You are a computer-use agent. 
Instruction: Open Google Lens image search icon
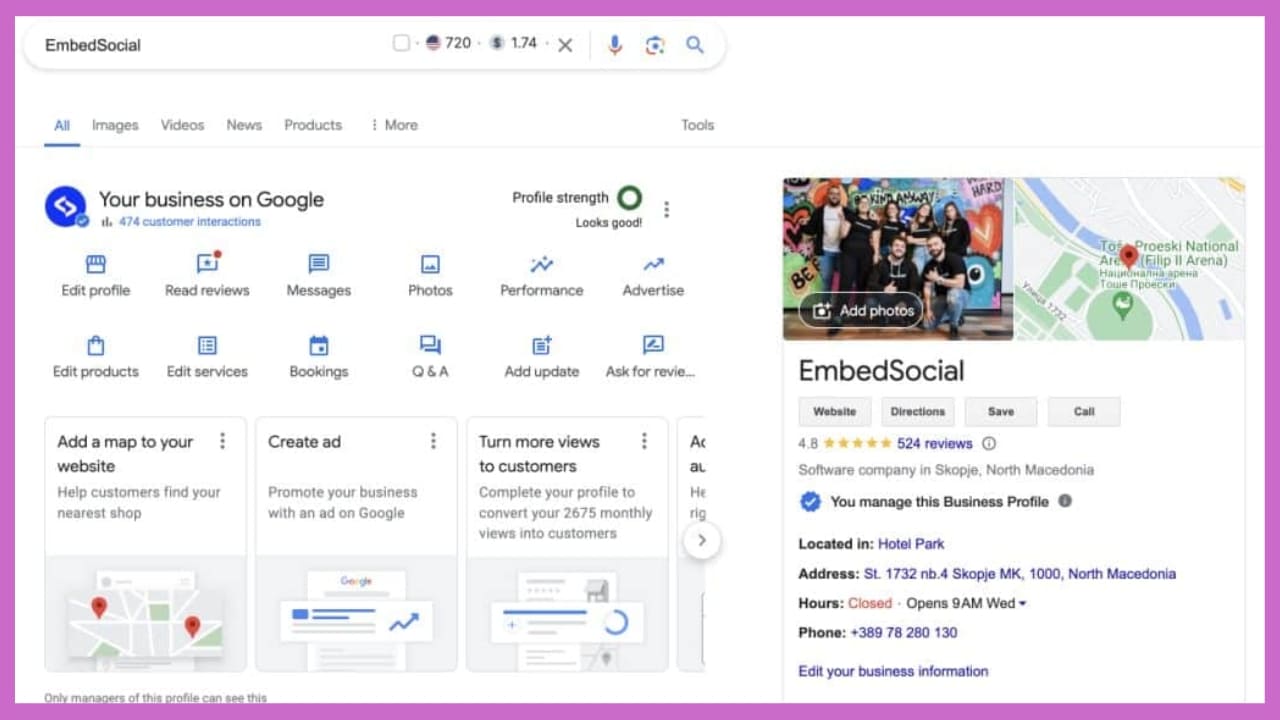click(655, 44)
